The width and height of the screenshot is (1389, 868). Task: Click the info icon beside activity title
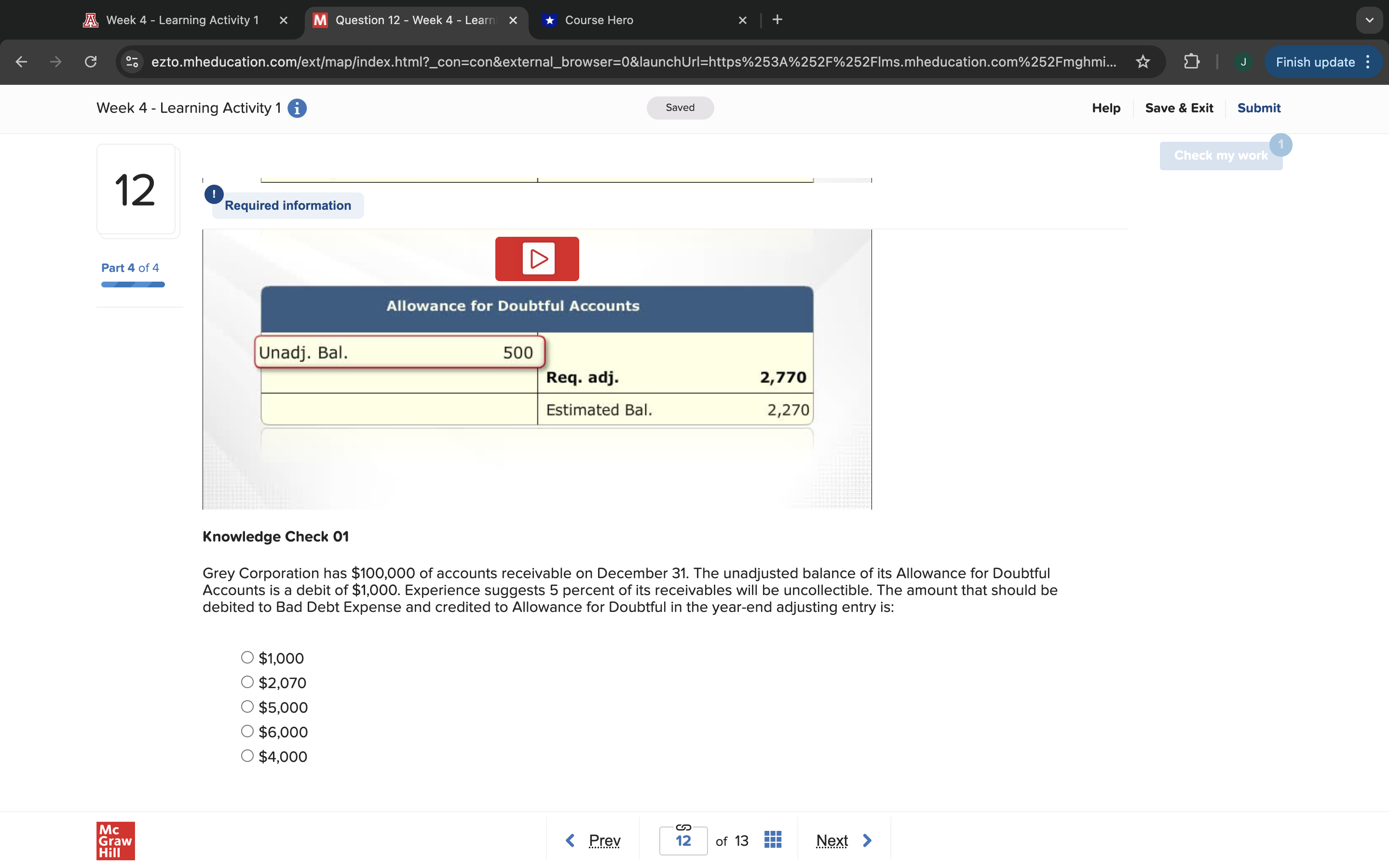click(297, 108)
